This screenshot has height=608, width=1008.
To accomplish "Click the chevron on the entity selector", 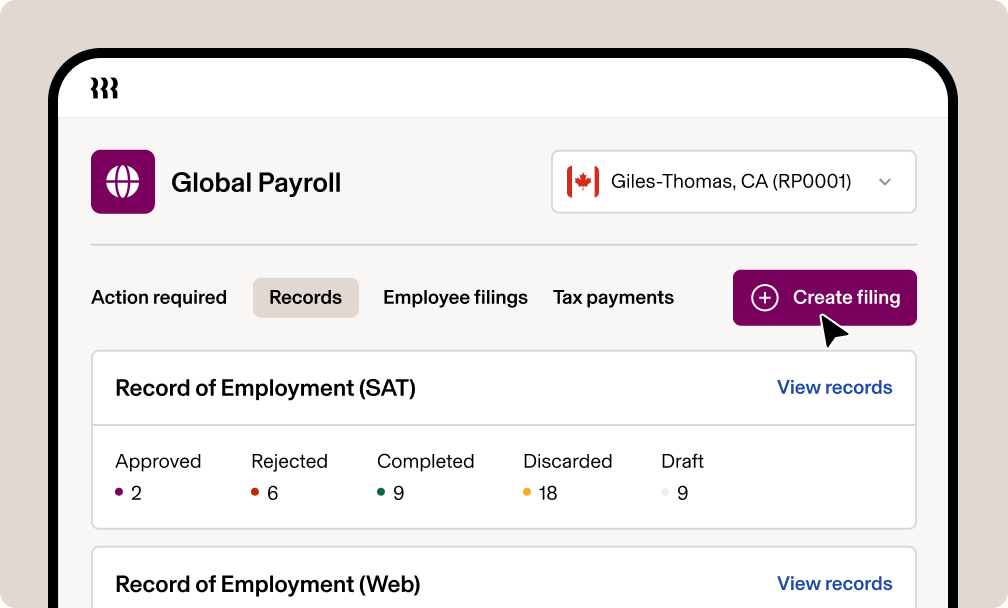I will pyautogui.click(x=885, y=182).
